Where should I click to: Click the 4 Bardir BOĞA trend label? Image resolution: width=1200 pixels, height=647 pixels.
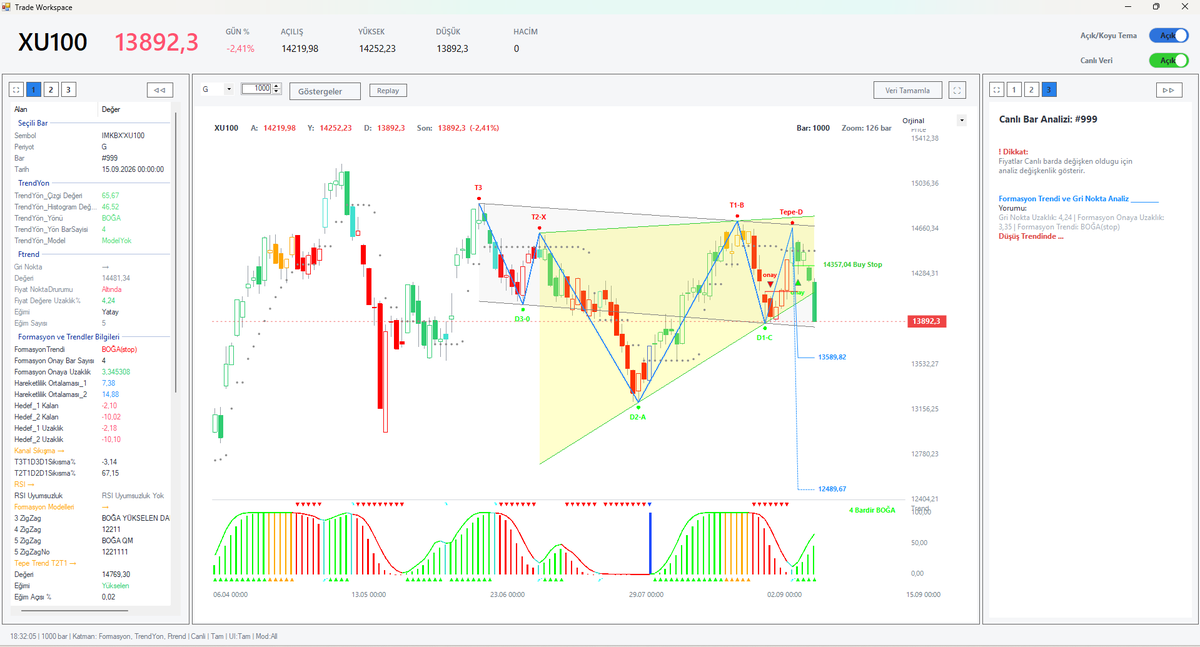872,510
